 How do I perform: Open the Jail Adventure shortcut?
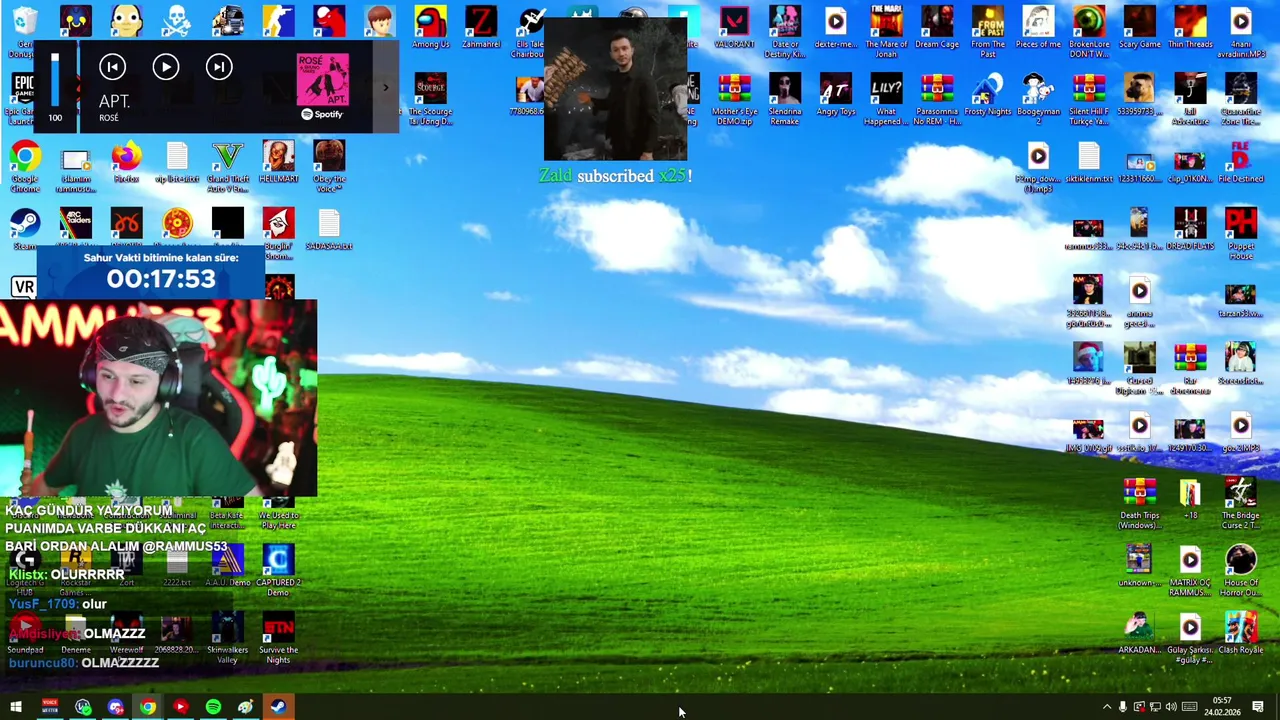pyautogui.click(x=1190, y=100)
